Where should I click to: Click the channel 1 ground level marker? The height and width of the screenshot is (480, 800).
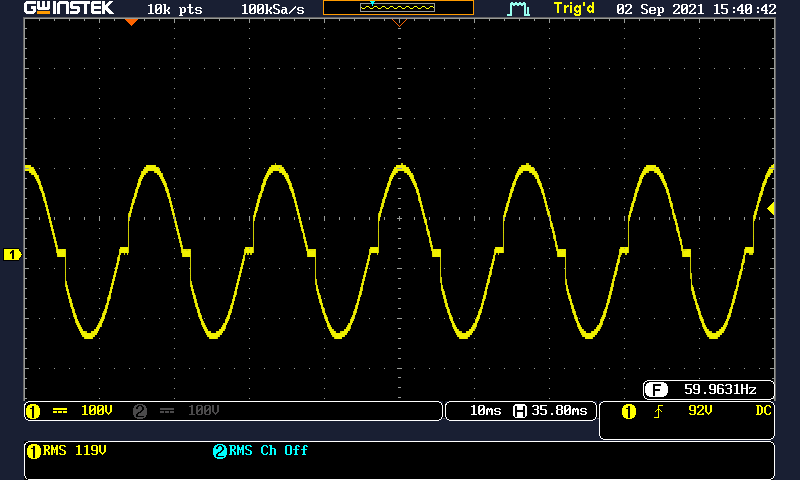pos(12,254)
